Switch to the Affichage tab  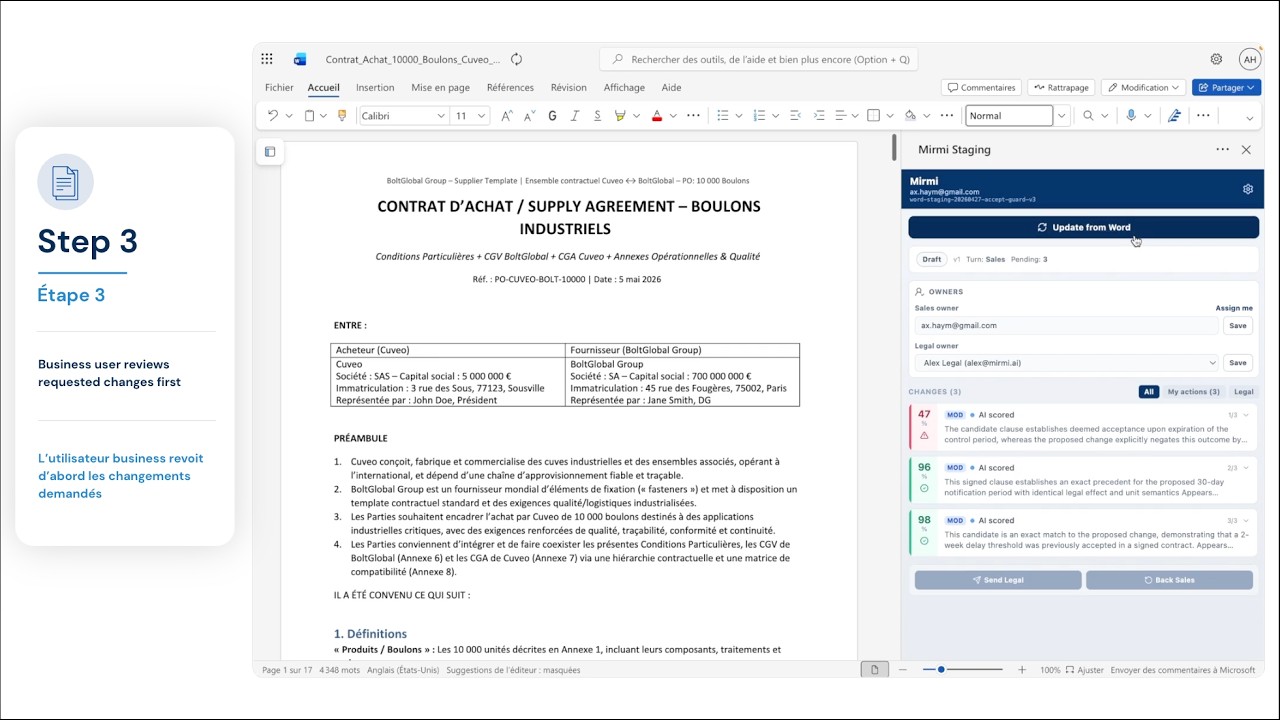point(624,88)
